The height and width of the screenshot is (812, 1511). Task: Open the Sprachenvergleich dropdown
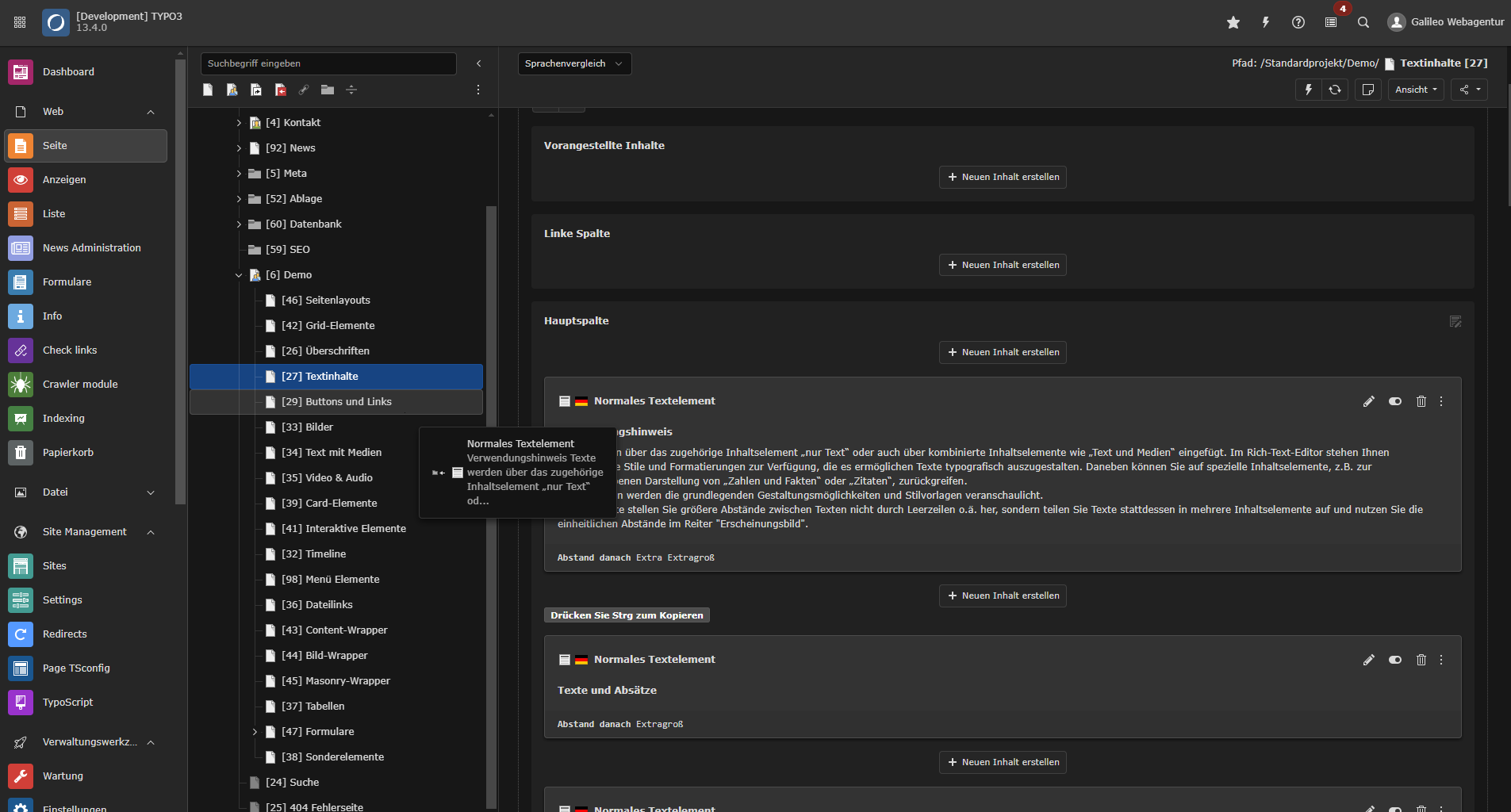(x=574, y=63)
